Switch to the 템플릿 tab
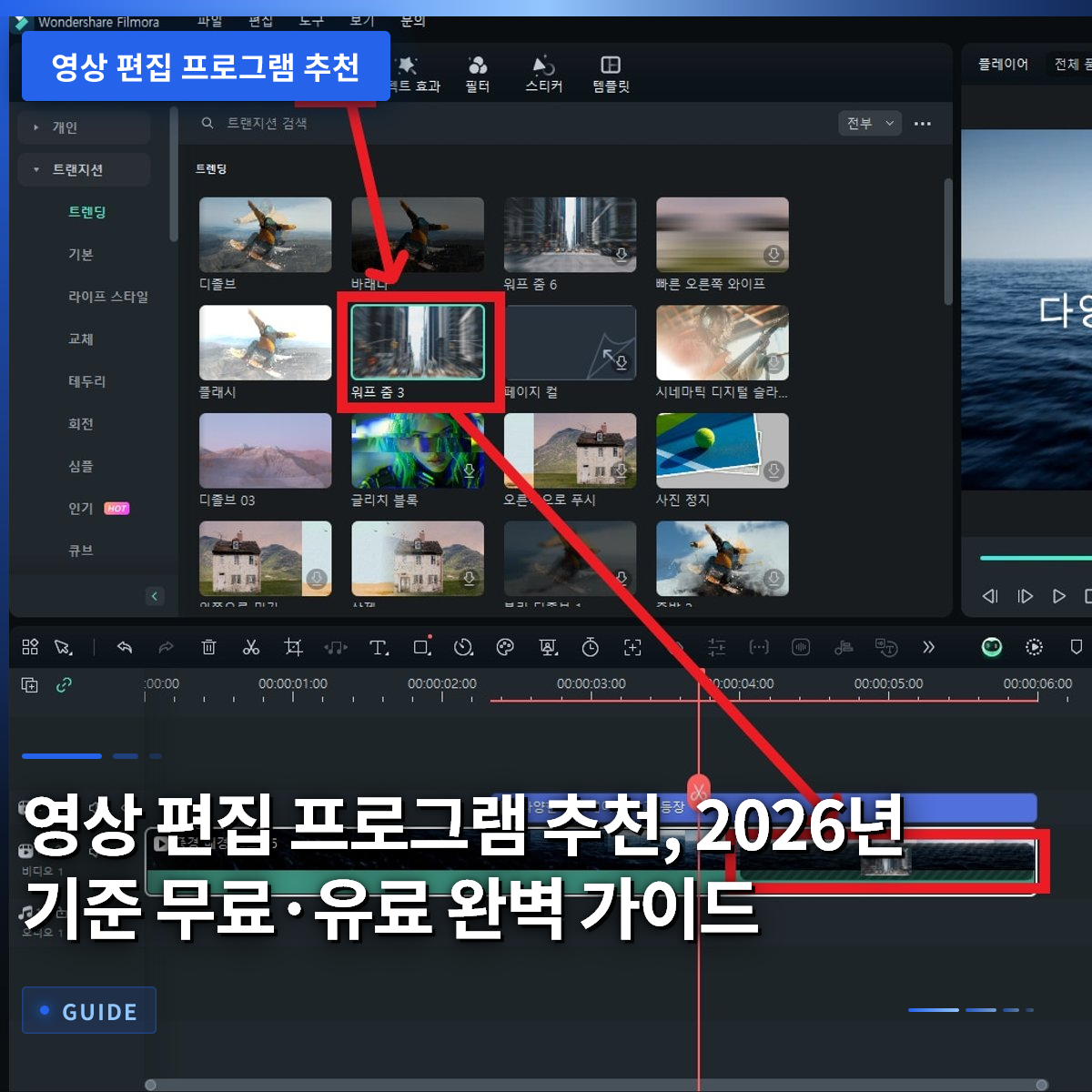 coord(611,74)
